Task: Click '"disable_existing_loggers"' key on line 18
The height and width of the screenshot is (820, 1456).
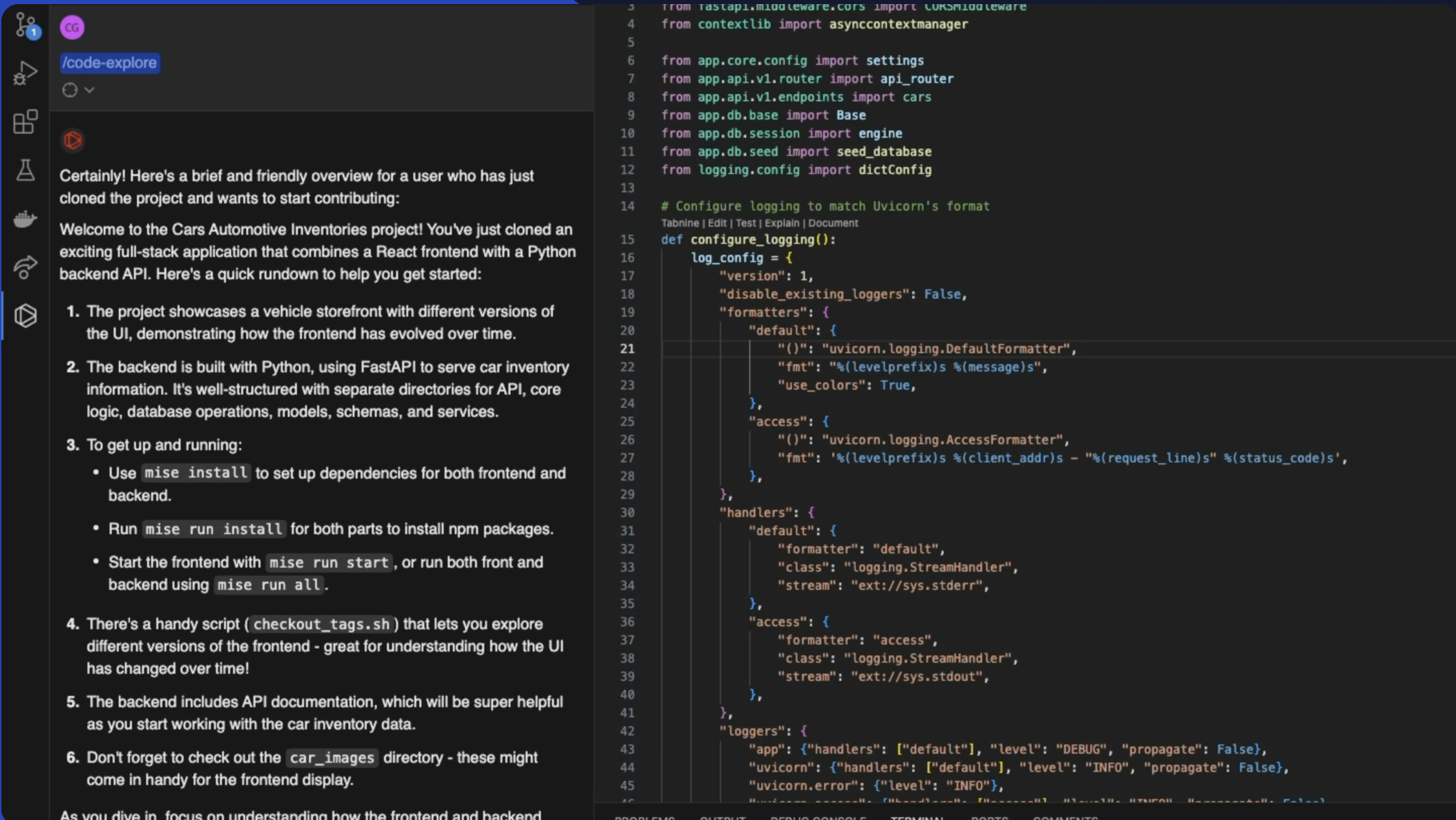Action: coord(814,294)
